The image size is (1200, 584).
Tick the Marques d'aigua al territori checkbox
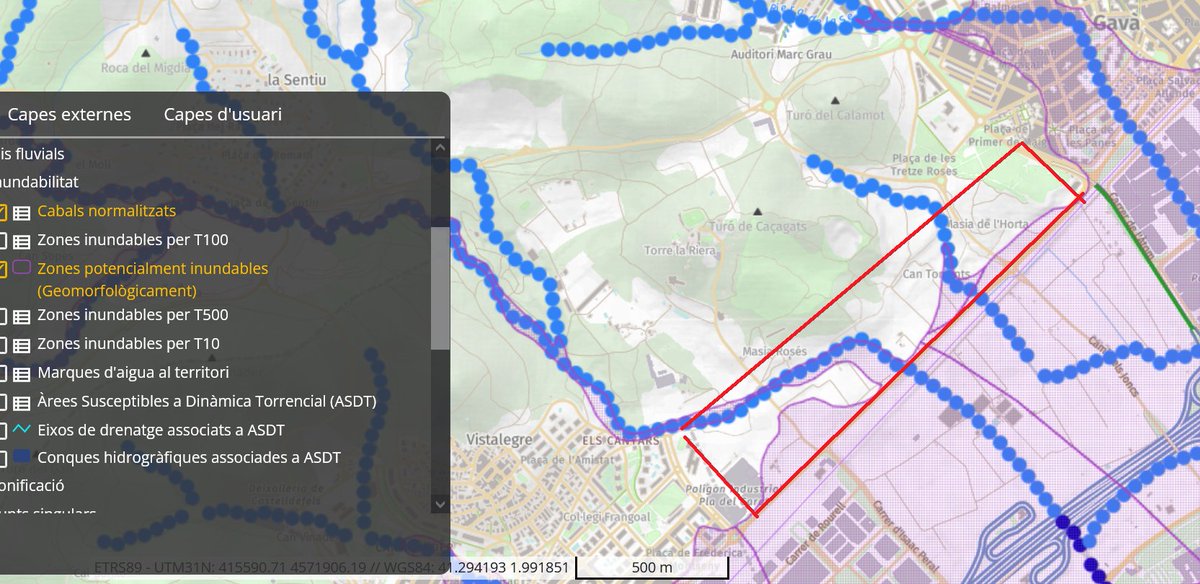pos(2,373)
